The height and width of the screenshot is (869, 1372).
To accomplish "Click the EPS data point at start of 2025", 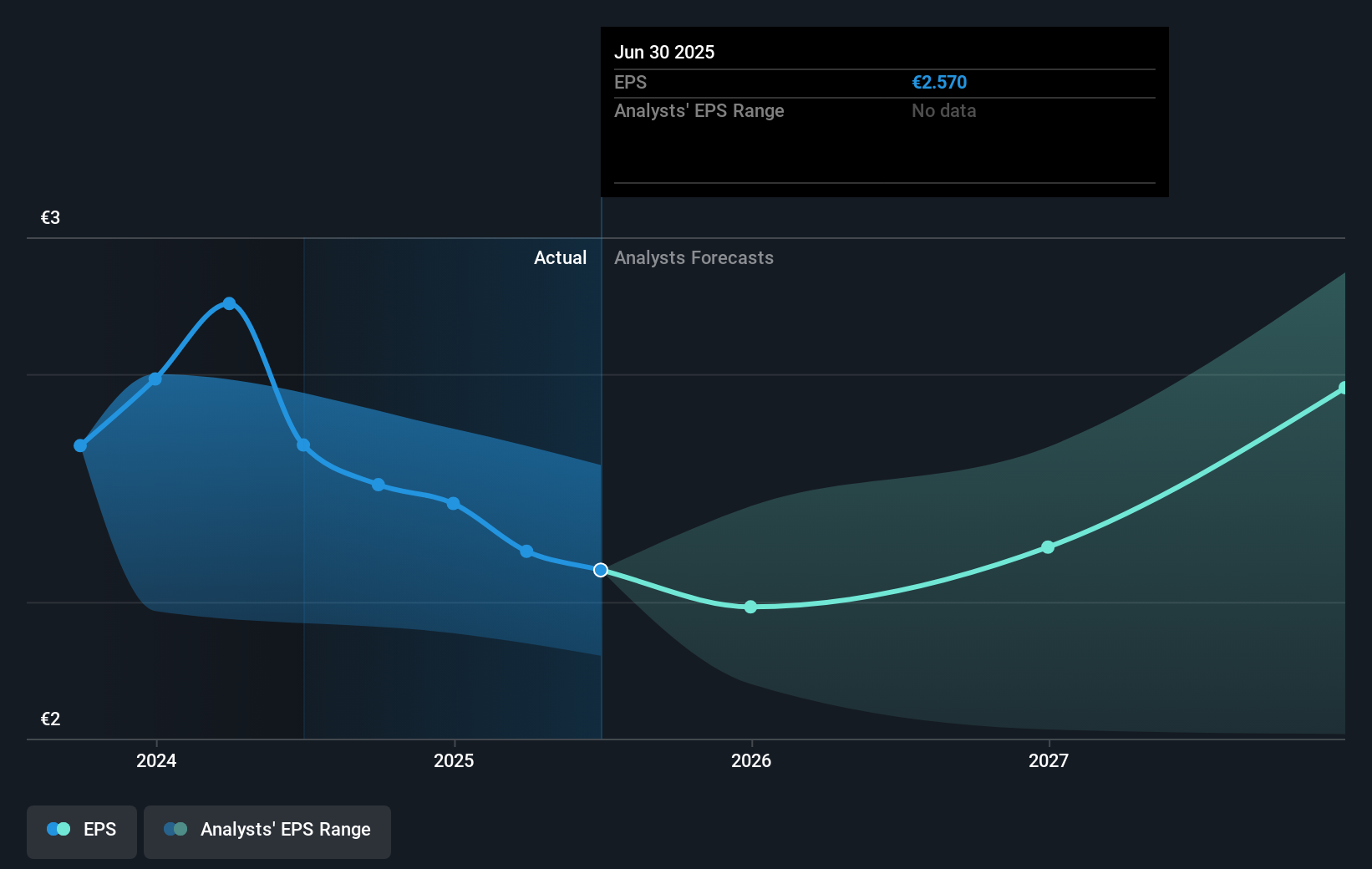I will pyautogui.click(x=453, y=503).
